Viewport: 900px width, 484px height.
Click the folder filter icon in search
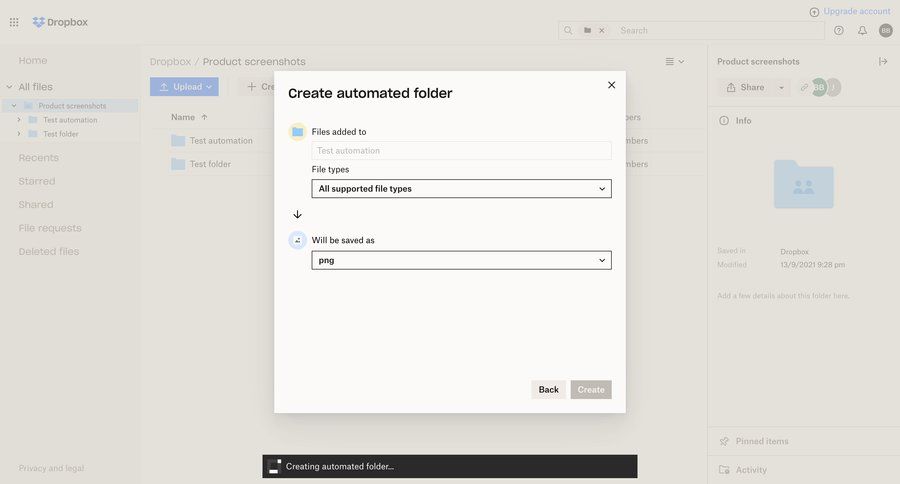click(x=587, y=30)
